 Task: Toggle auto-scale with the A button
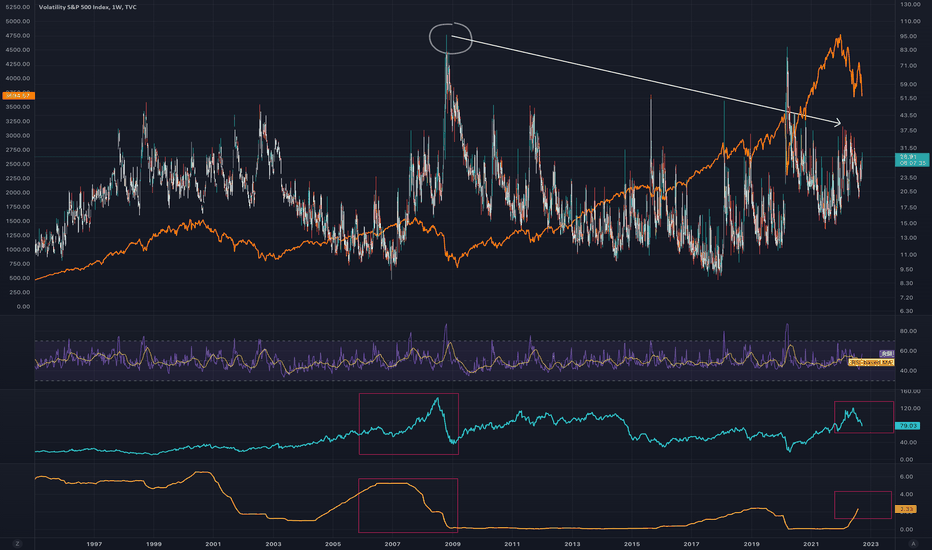click(914, 543)
